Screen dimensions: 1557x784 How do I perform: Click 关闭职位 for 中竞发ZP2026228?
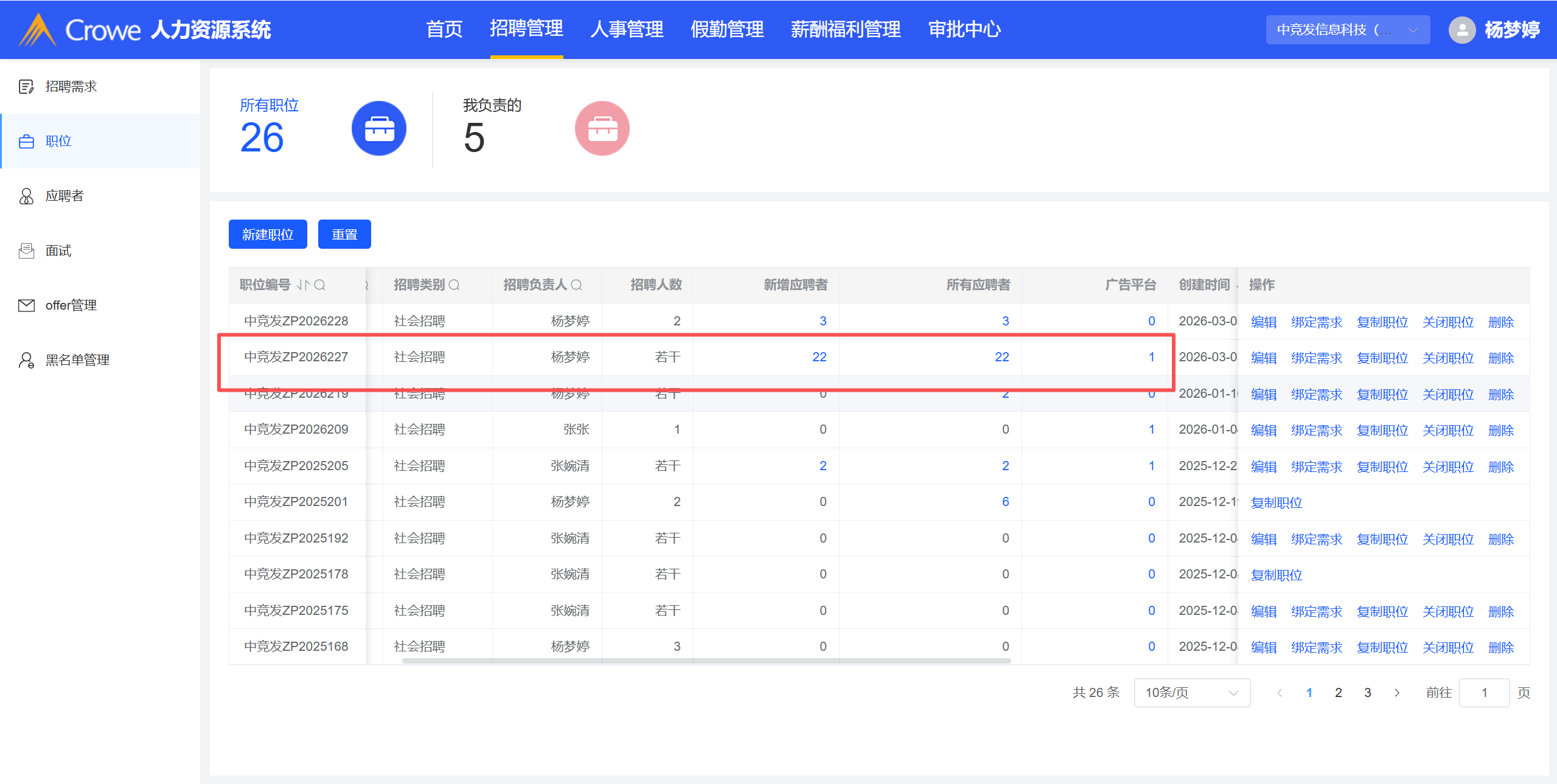(x=1447, y=322)
